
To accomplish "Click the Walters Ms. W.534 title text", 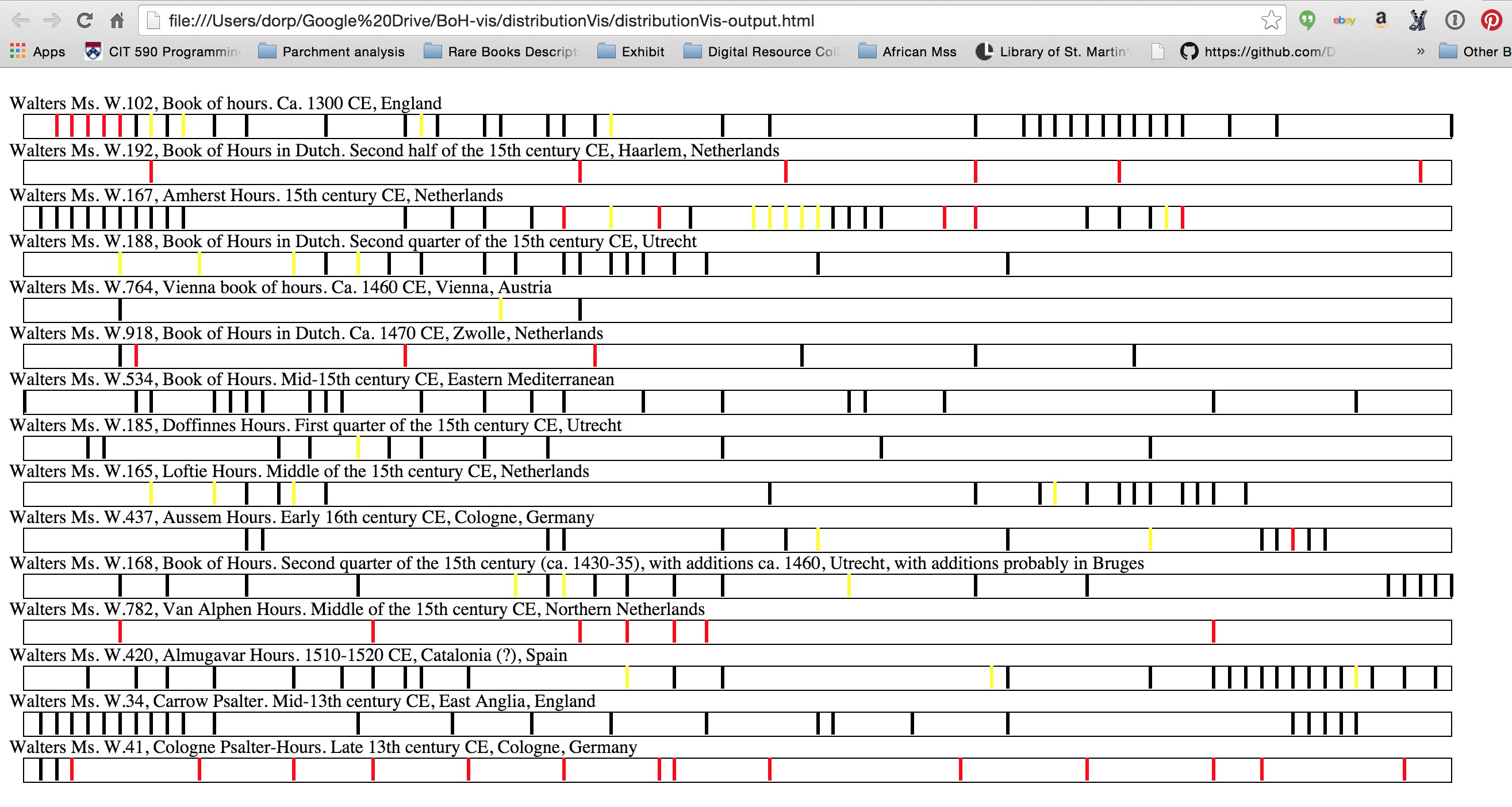I will point(312,379).
